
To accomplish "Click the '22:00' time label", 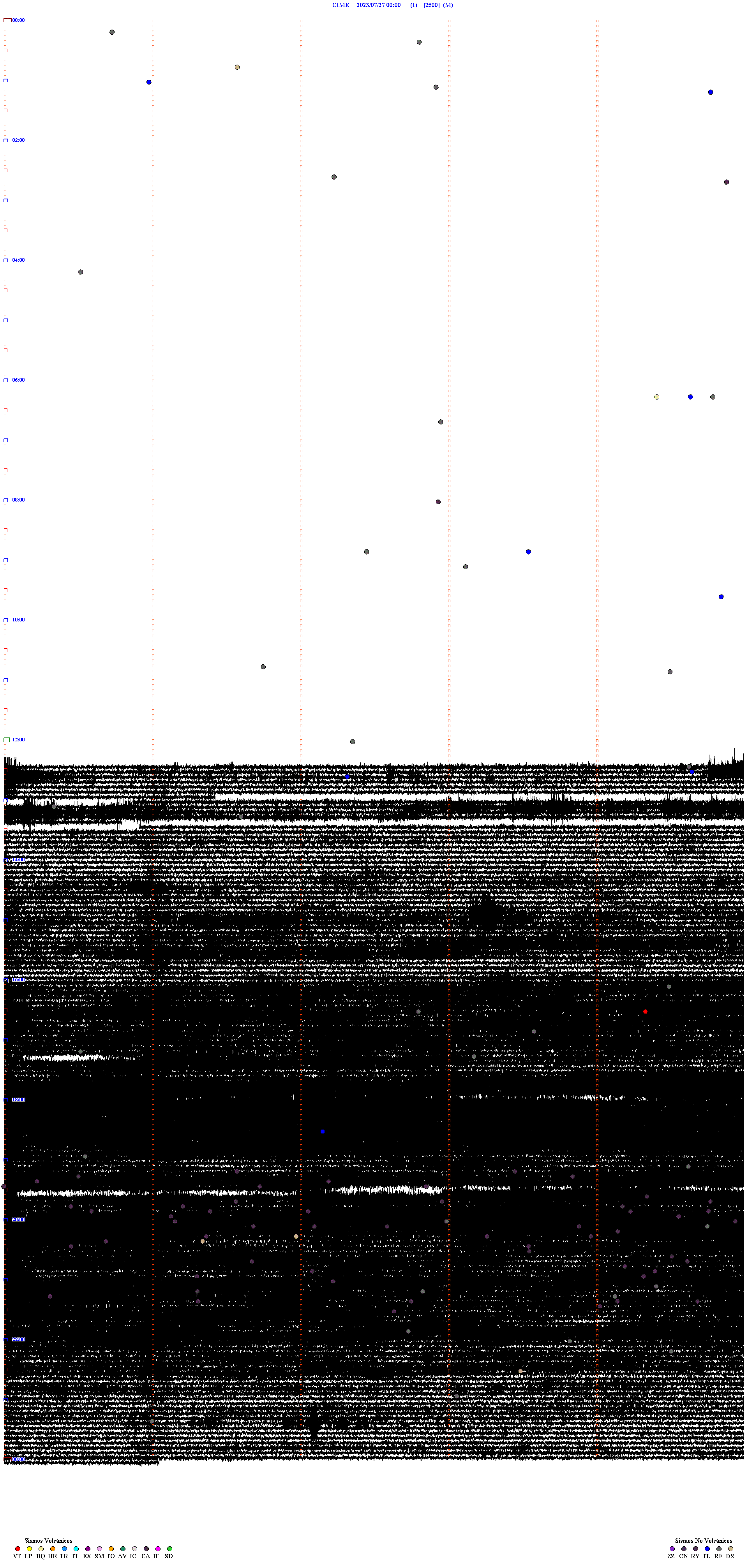I will click(18, 1339).
